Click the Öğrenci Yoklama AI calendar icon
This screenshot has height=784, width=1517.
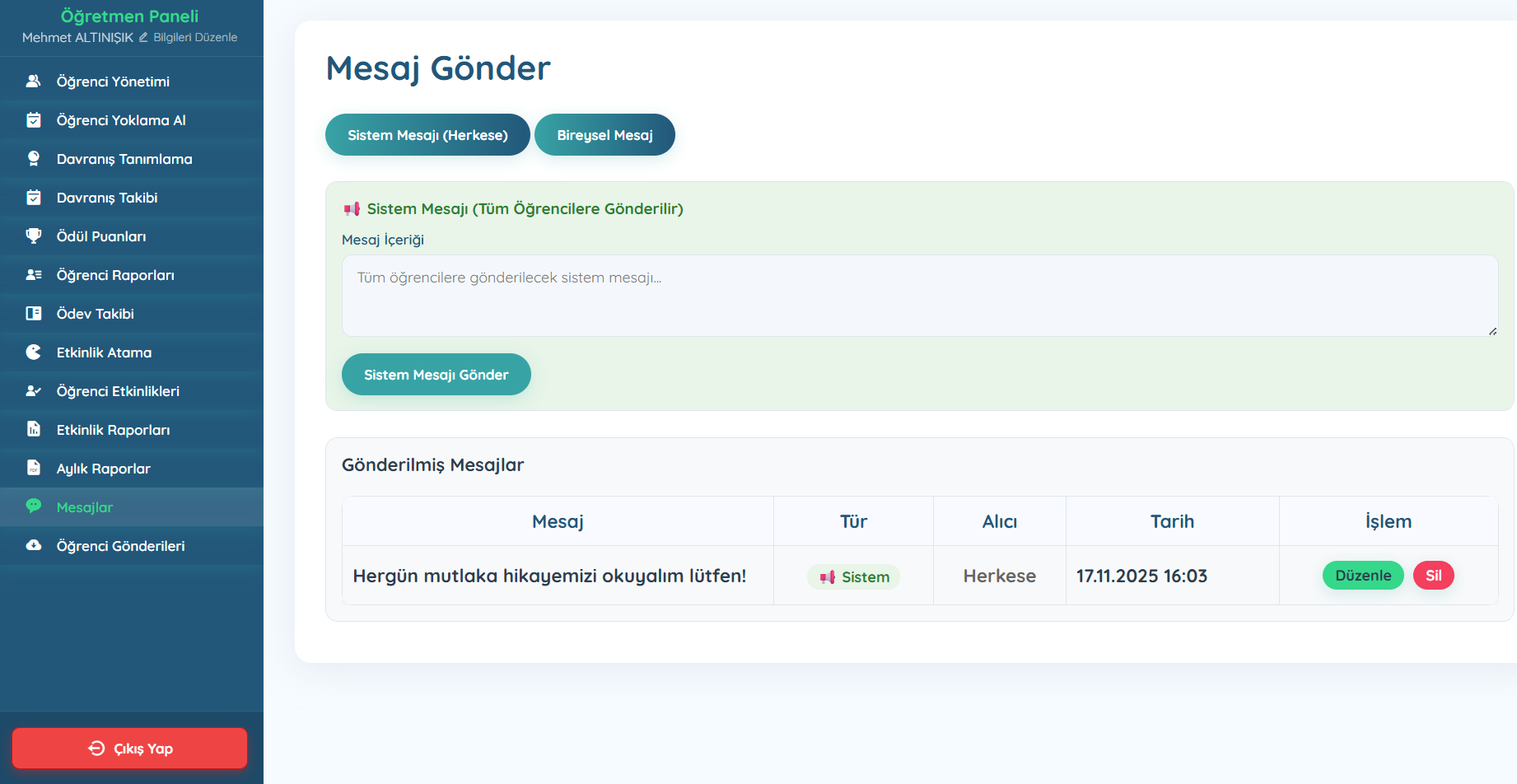(34, 120)
